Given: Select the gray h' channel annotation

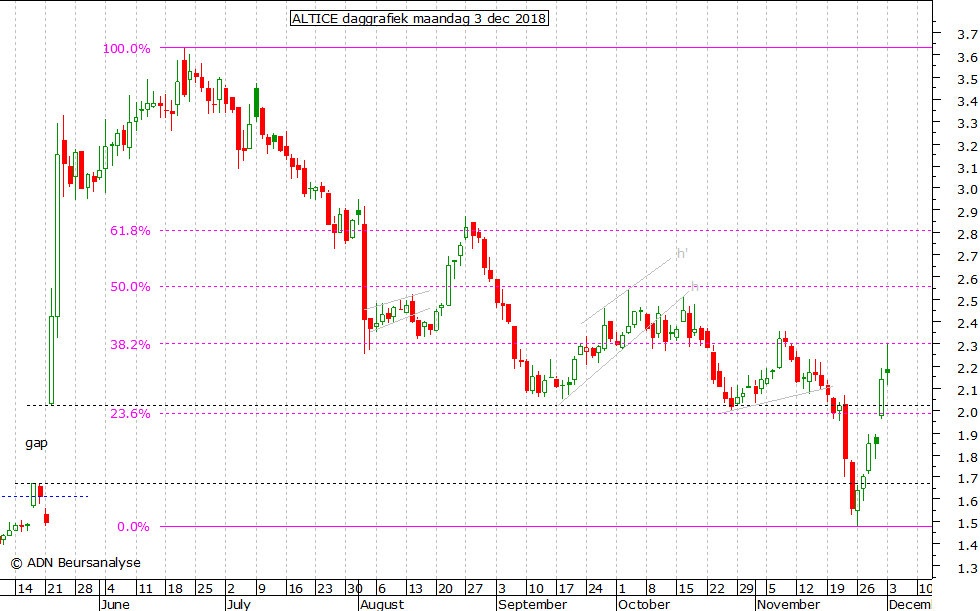Looking at the screenshot, I should (x=682, y=253).
